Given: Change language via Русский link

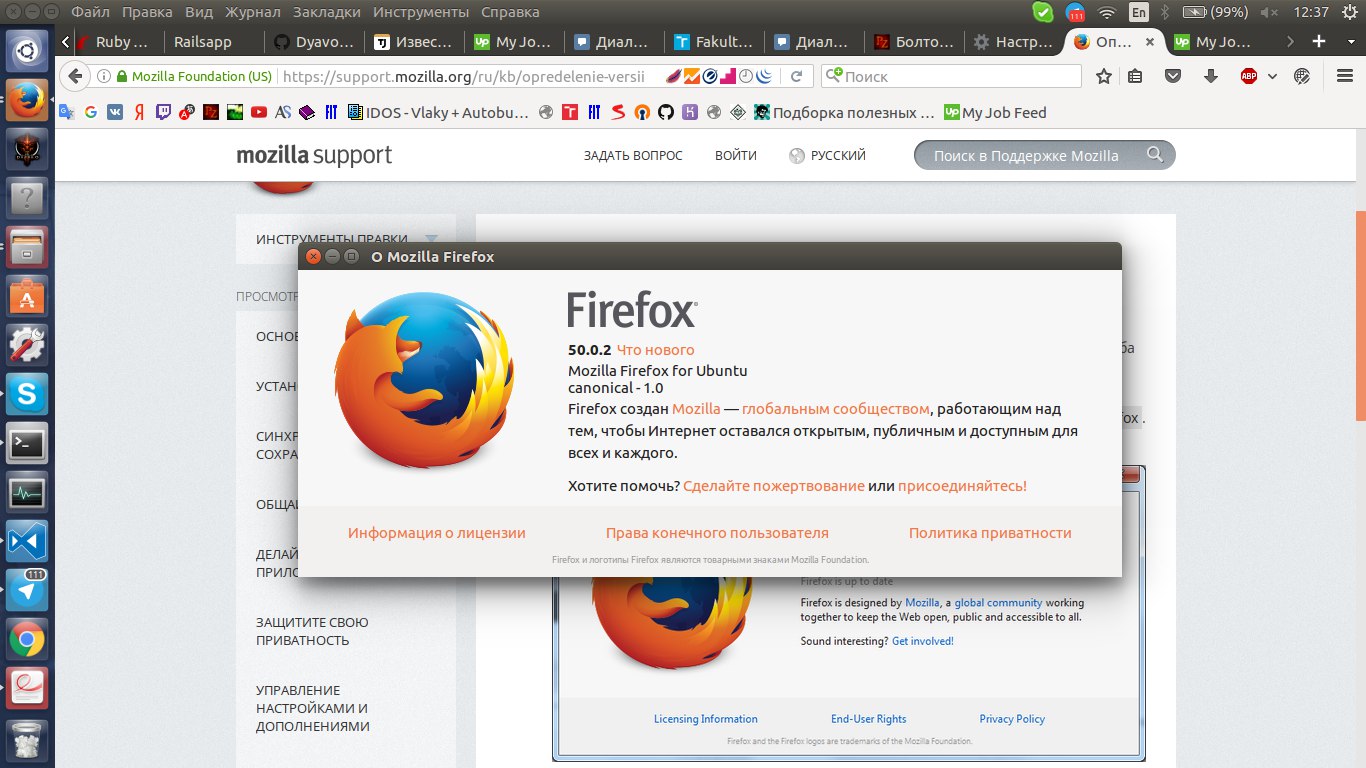Looking at the screenshot, I should [x=827, y=155].
